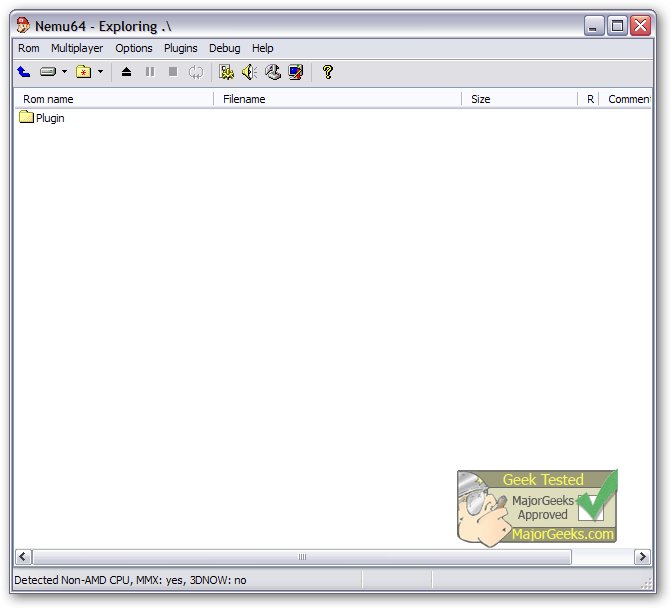Image resolution: width=671 pixels, height=608 pixels.
Task: Open the drive selector dropdown arrow
Action: pos(64,72)
